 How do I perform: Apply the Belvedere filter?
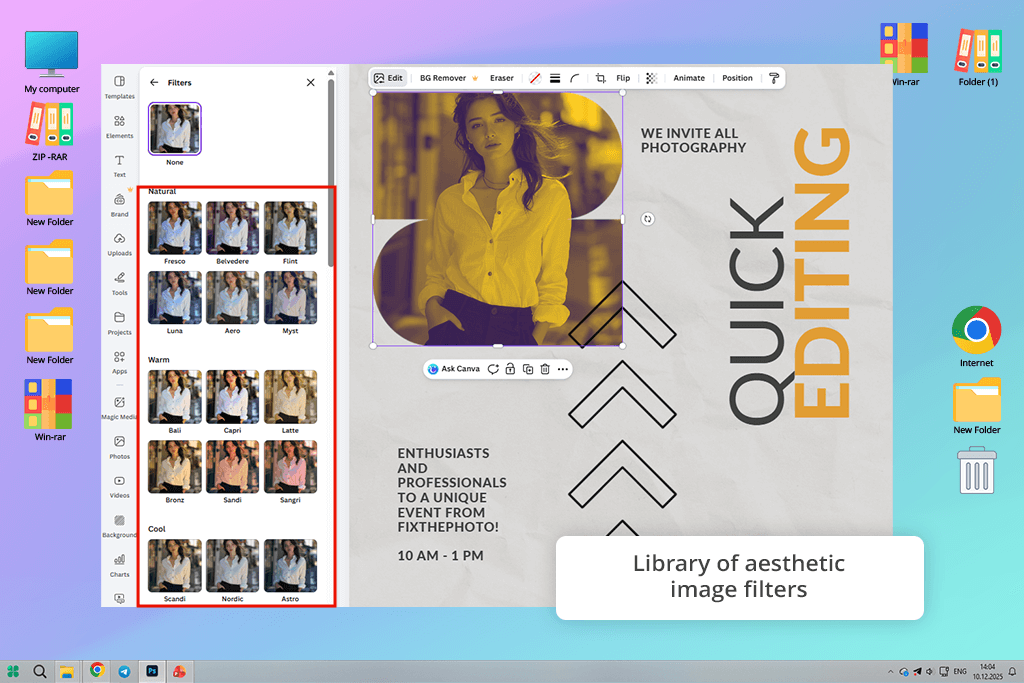pyautogui.click(x=232, y=228)
